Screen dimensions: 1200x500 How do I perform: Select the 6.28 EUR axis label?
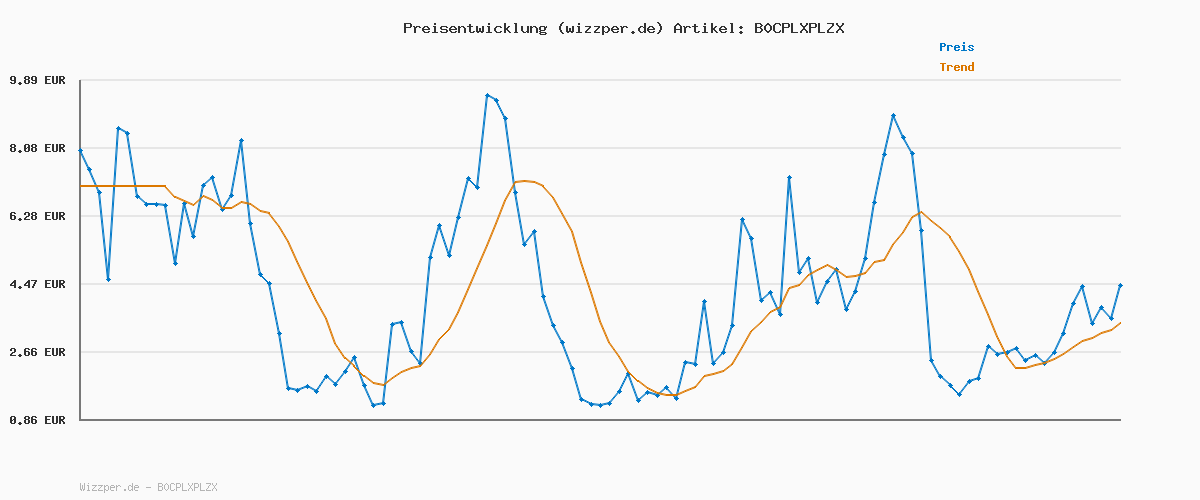click(37, 216)
